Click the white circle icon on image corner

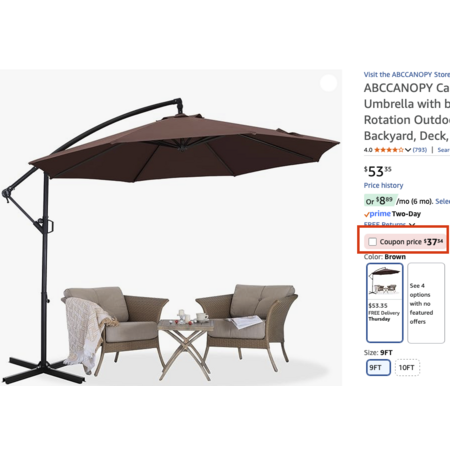[x=328, y=83]
